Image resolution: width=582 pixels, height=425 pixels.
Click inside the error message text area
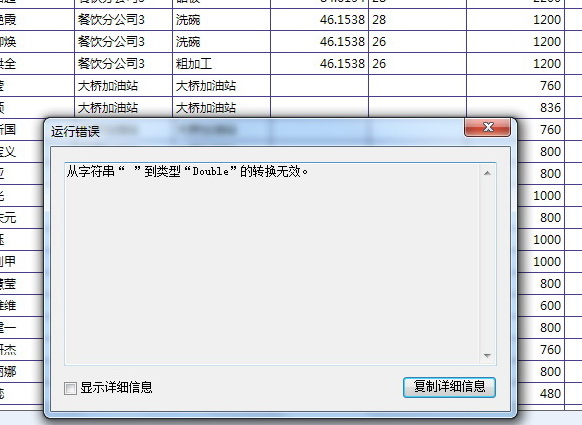272,264
